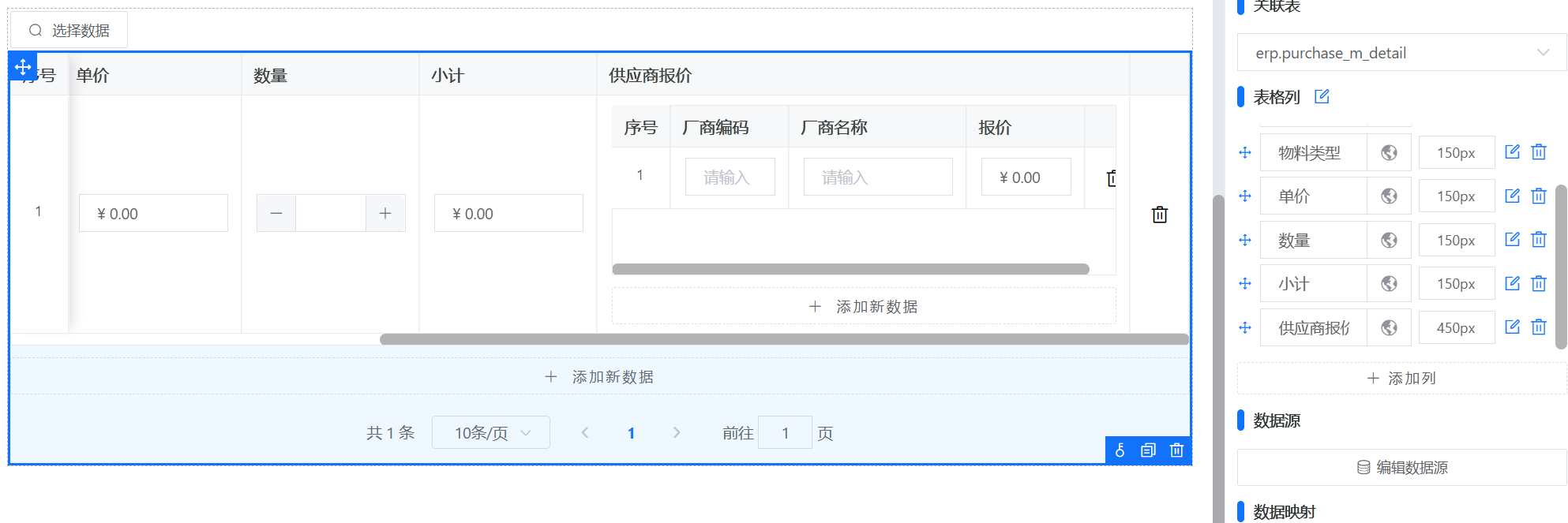Open the 10条/页 page size dropdown
This screenshot has height=523, width=1568.
[490, 433]
